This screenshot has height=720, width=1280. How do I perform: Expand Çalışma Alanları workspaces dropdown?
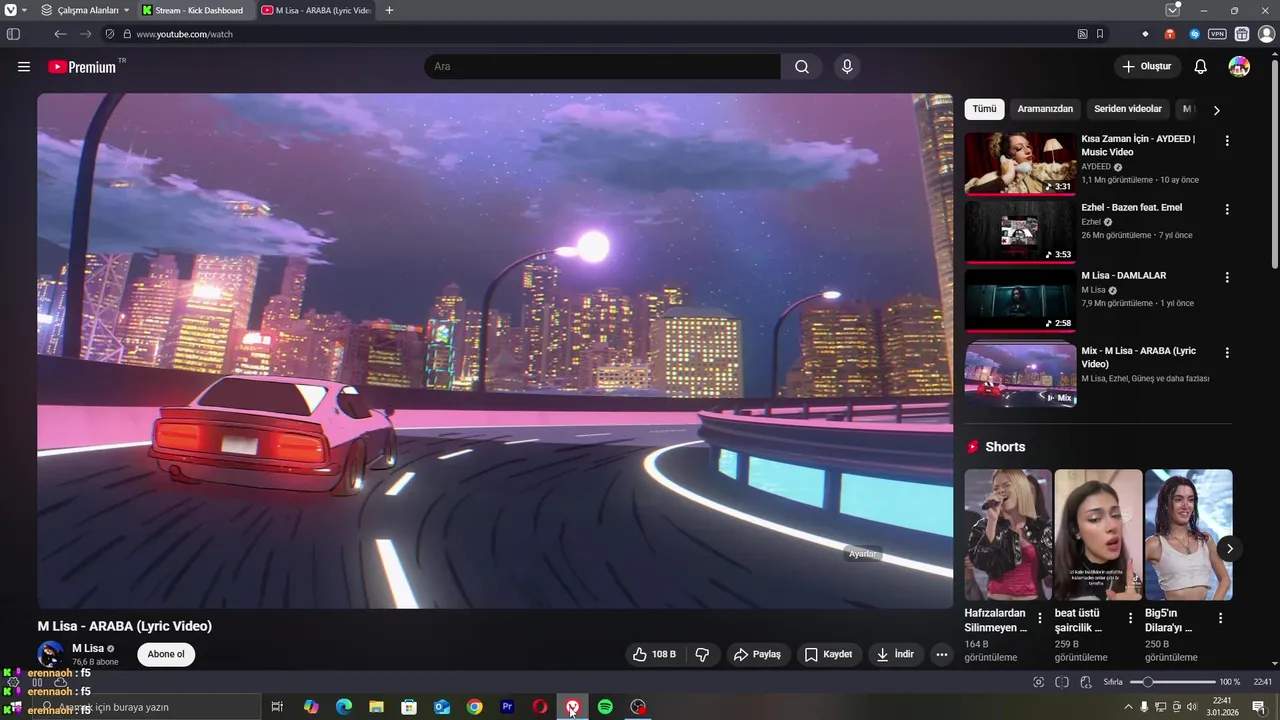point(85,10)
